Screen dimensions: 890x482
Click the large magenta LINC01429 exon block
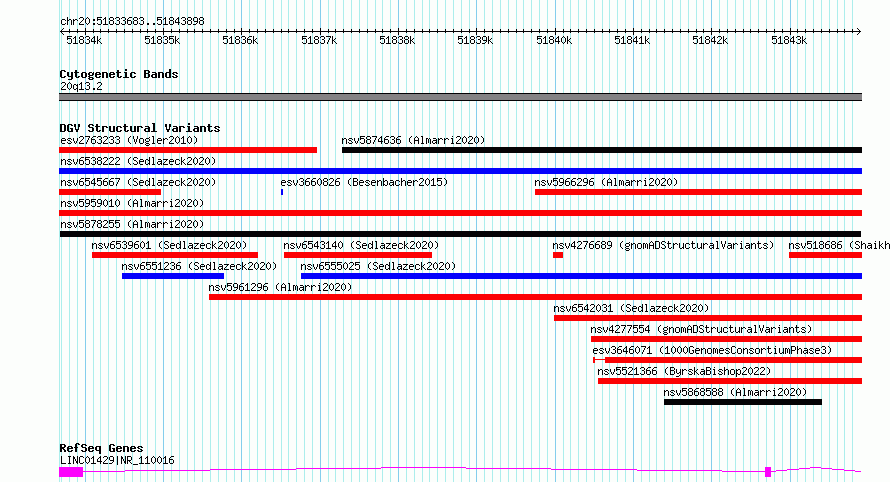[71, 472]
